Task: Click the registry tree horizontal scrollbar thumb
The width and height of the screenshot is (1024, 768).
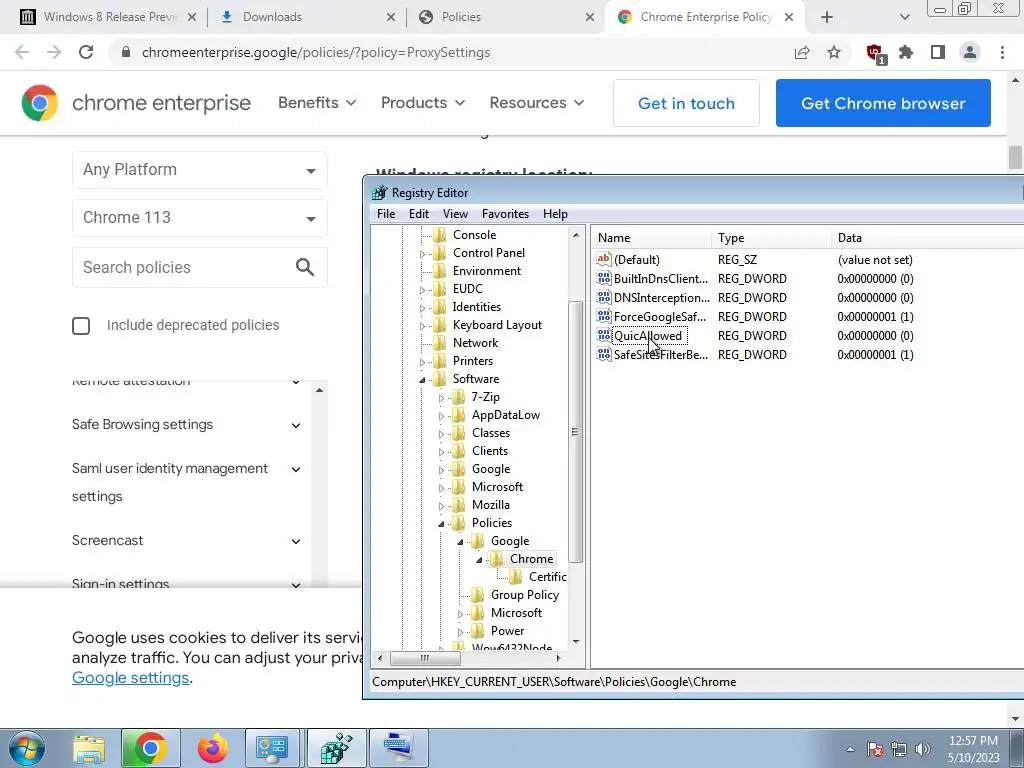Action: (424, 658)
